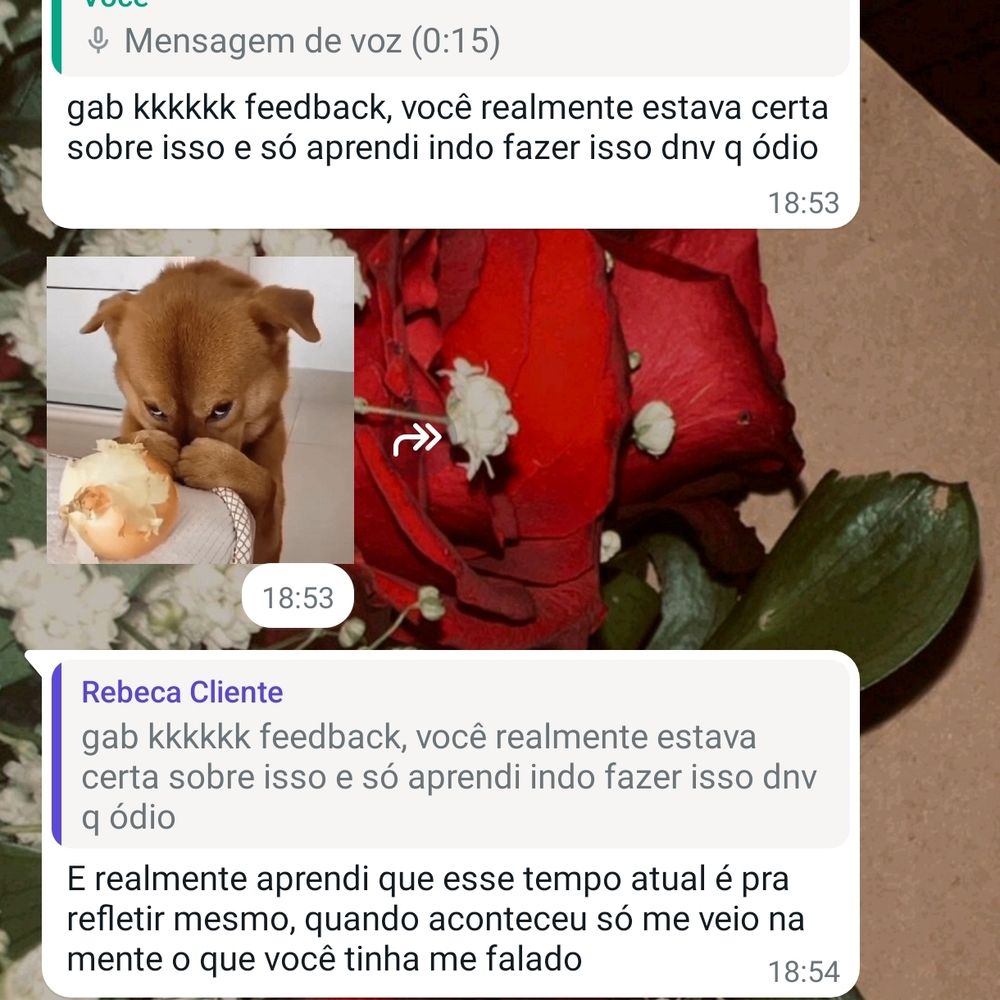Tap the 18:54 timestamp on last message

click(x=804, y=972)
